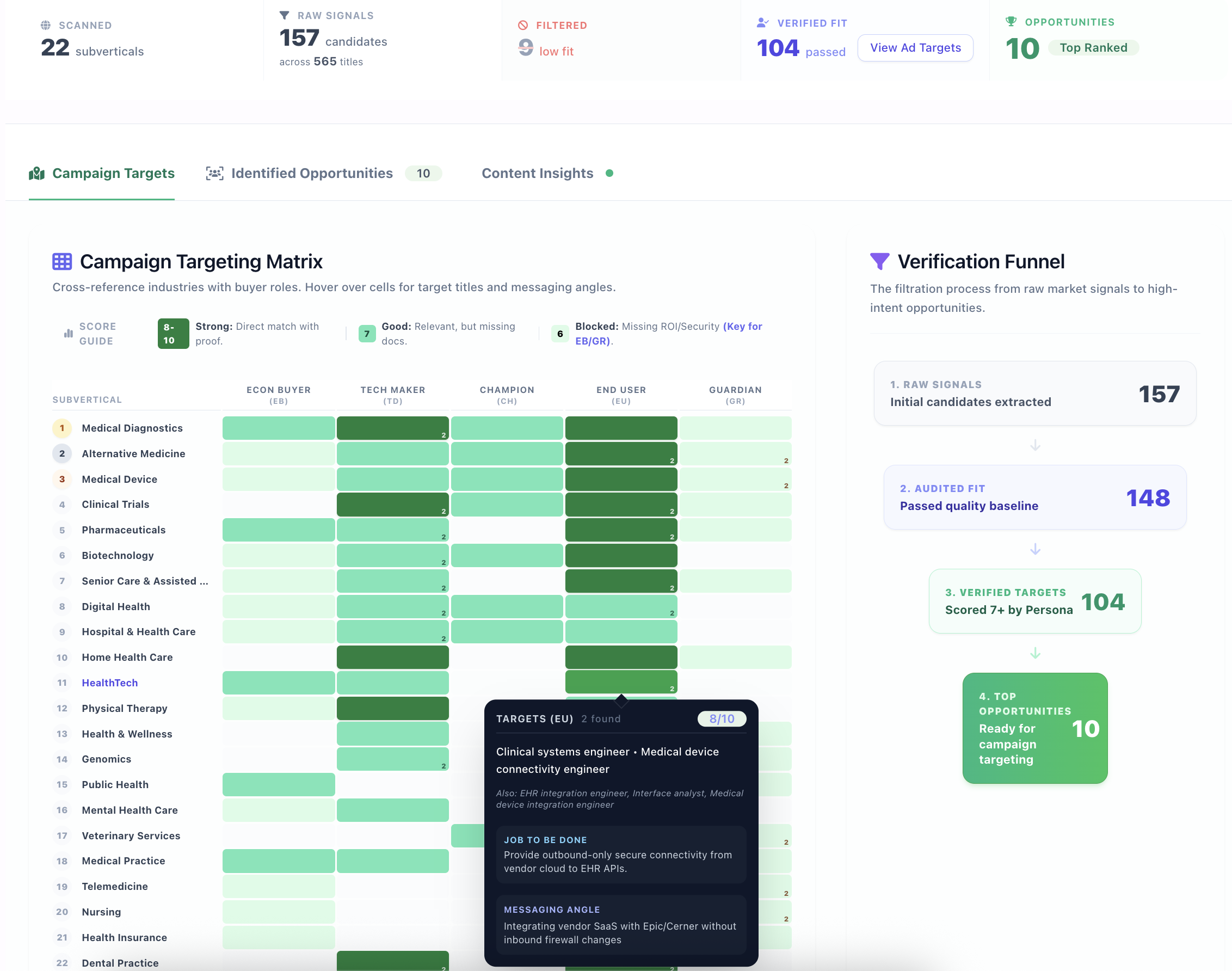Image resolution: width=1232 pixels, height=971 pixels.
Task: Click the View Ad Targets button
Action: tap(915, 48)
